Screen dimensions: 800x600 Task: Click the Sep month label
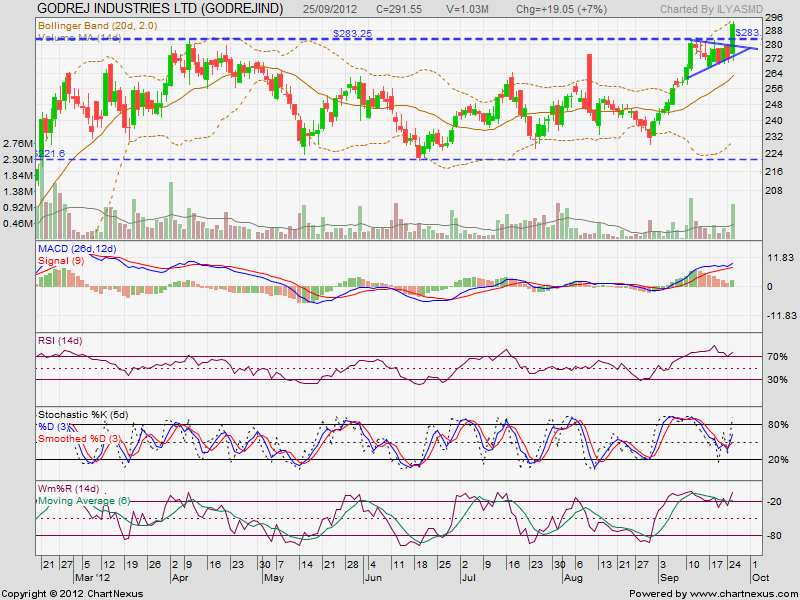click(668, 578)
